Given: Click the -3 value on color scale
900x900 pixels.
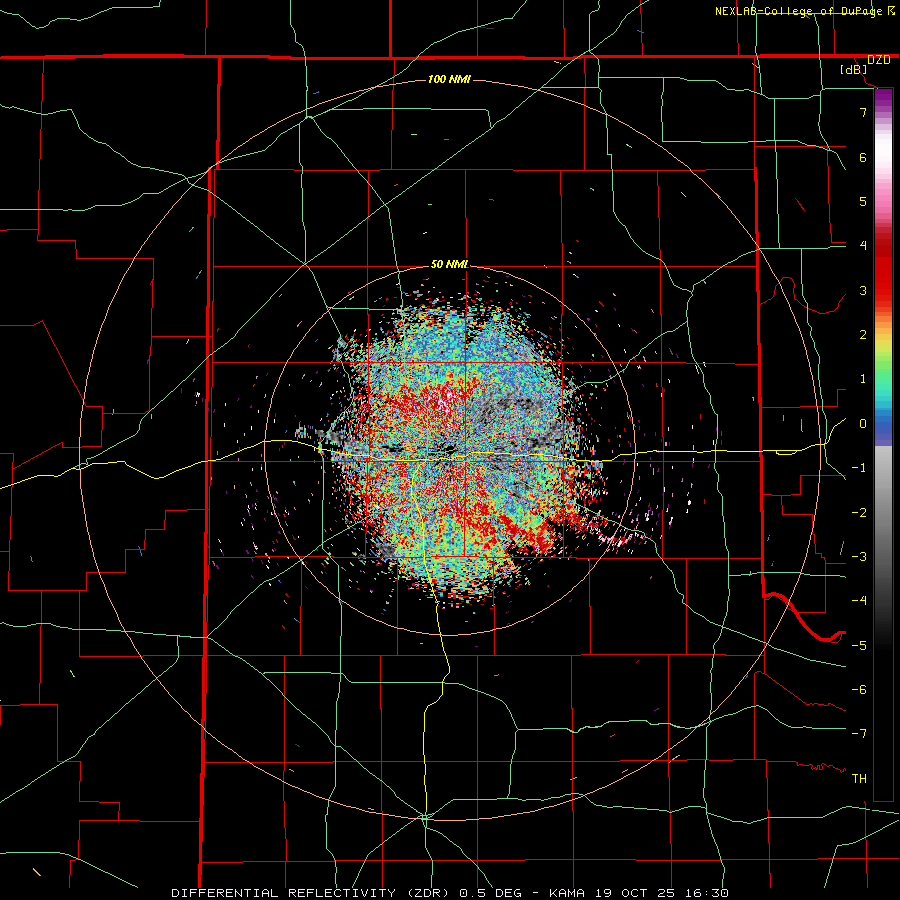Looking at the screenshot, I should pos(859,557).
